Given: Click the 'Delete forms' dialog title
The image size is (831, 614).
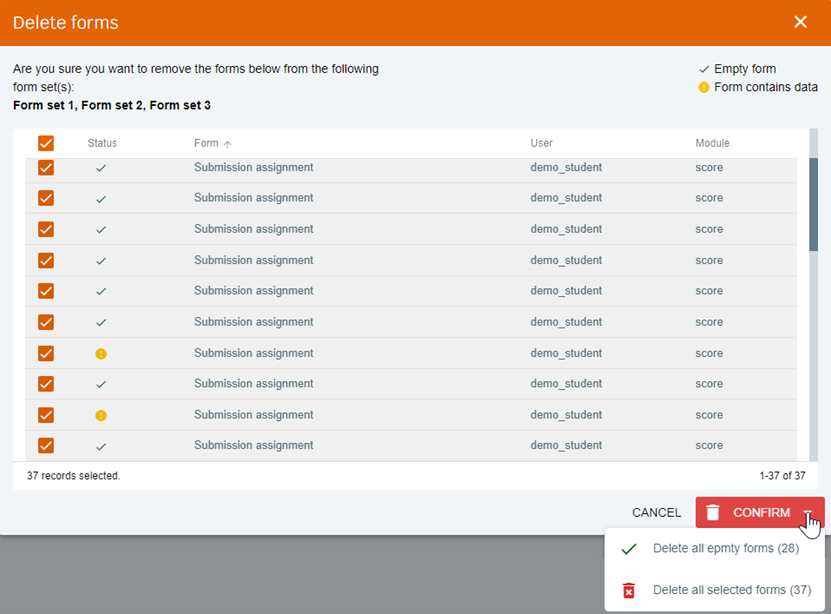Looking at the screenshot, I should [66, 23].
